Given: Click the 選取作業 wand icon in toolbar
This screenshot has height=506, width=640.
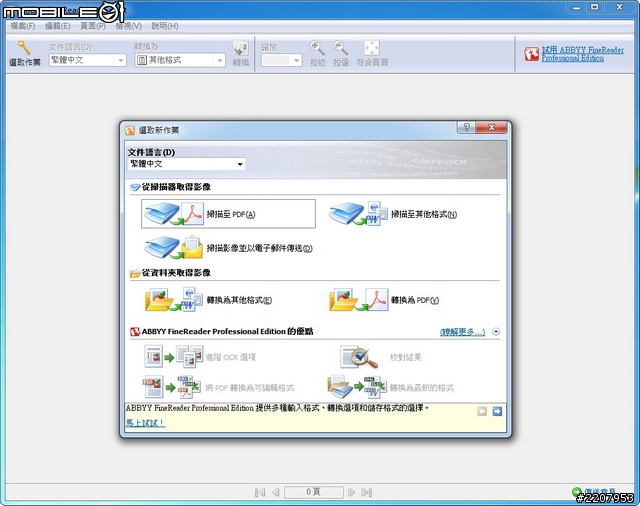Looking at the screenshot, I should pos(24,48).
